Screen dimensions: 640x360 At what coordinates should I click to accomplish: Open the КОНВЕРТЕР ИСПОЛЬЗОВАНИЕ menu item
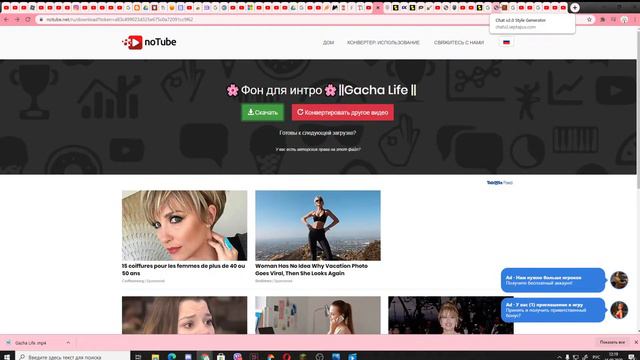[383, 42]
